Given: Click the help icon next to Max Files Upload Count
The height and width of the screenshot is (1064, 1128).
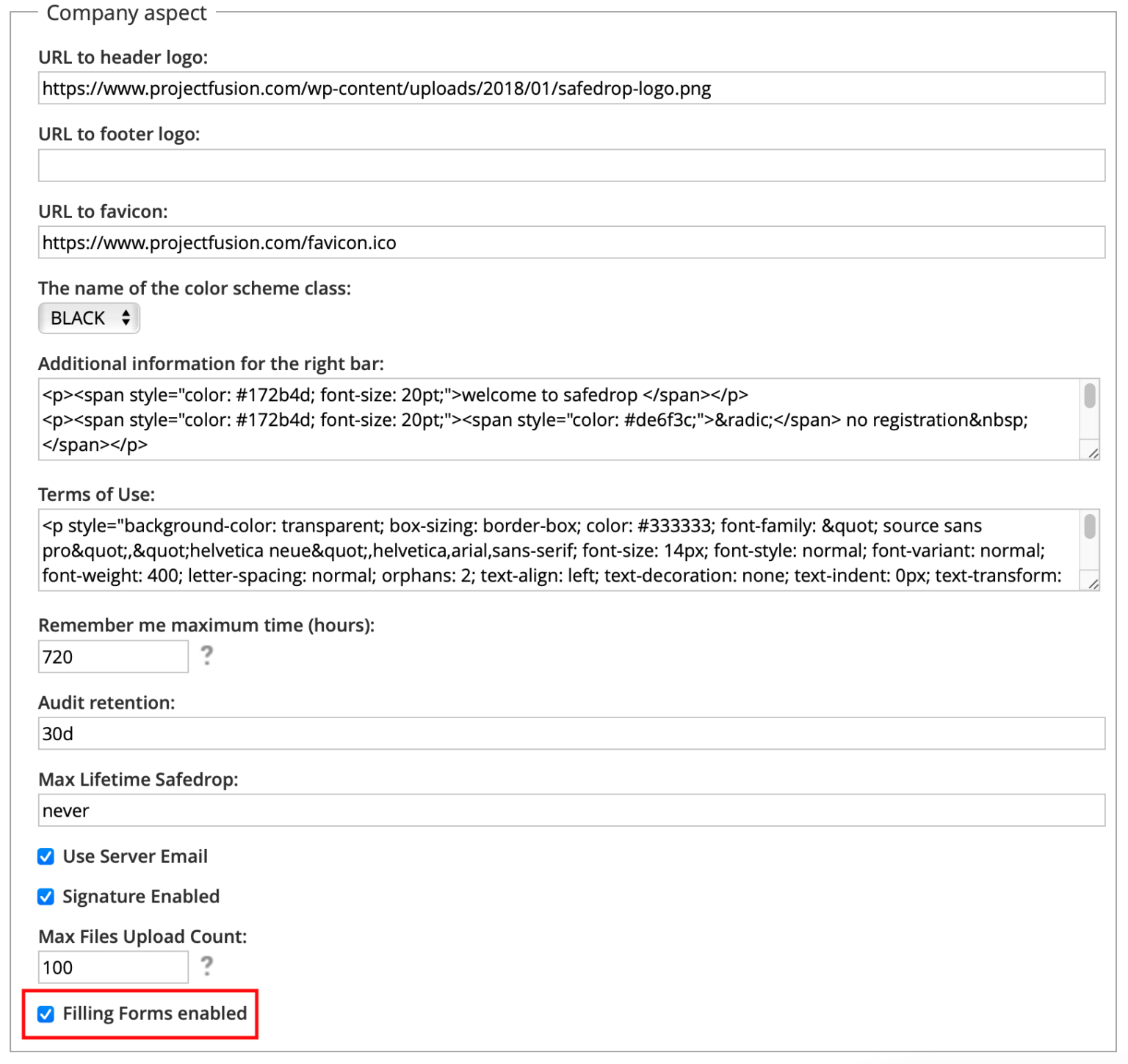Looking at the screenshot, I should [x=208, y=967].
